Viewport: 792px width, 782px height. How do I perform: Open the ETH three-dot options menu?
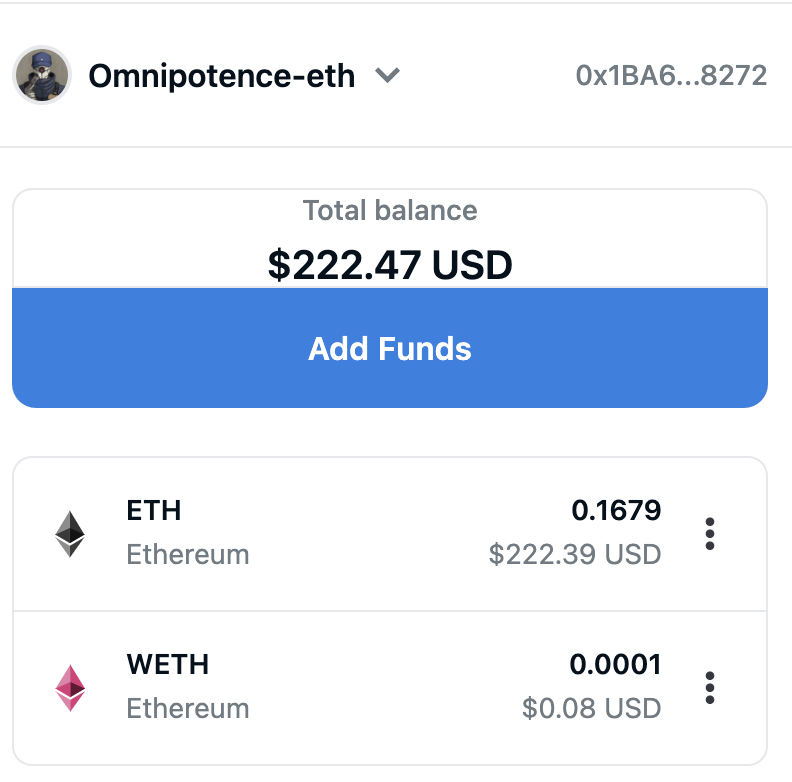710,533
